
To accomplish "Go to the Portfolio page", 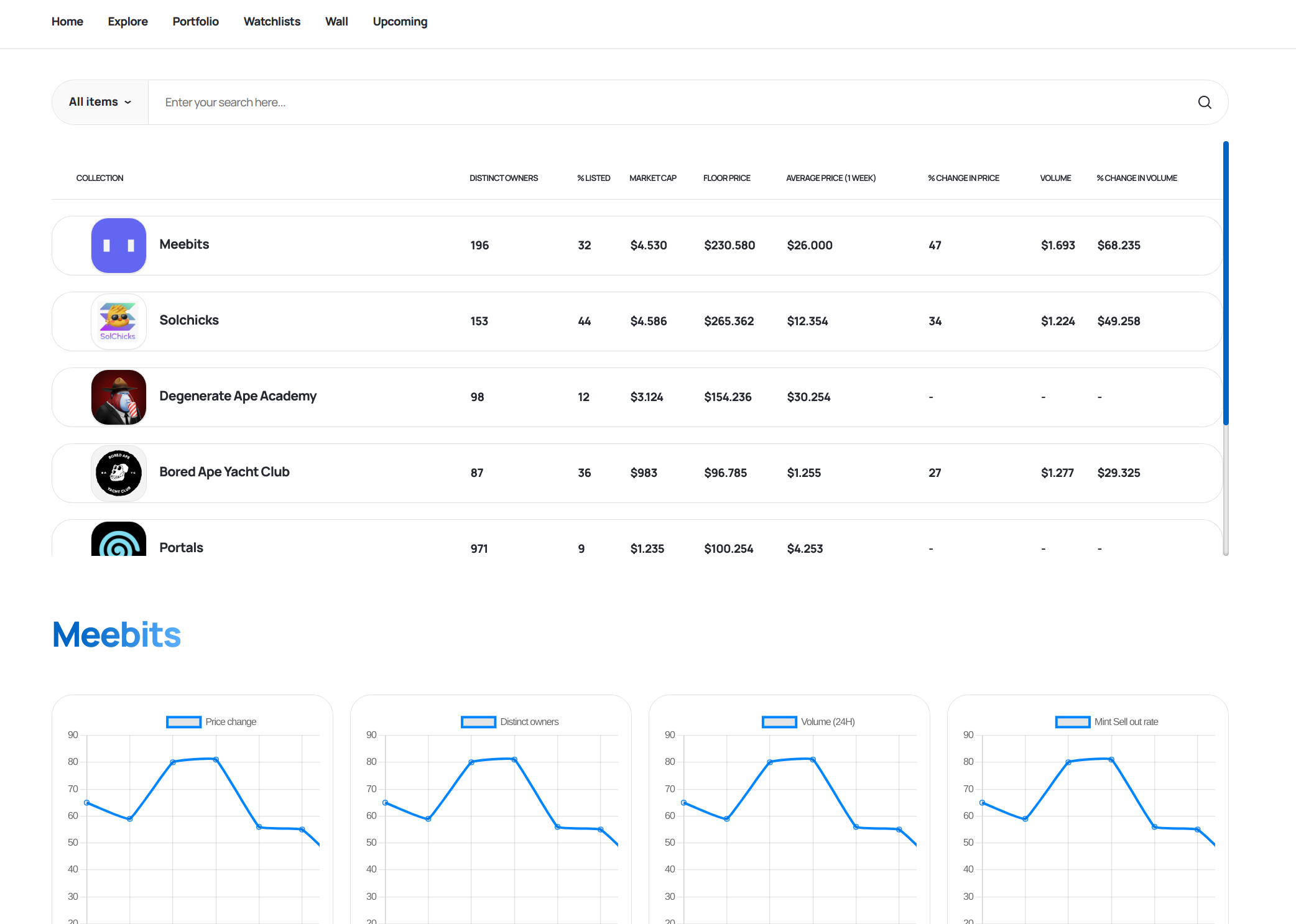I will [x=195, y=22].
